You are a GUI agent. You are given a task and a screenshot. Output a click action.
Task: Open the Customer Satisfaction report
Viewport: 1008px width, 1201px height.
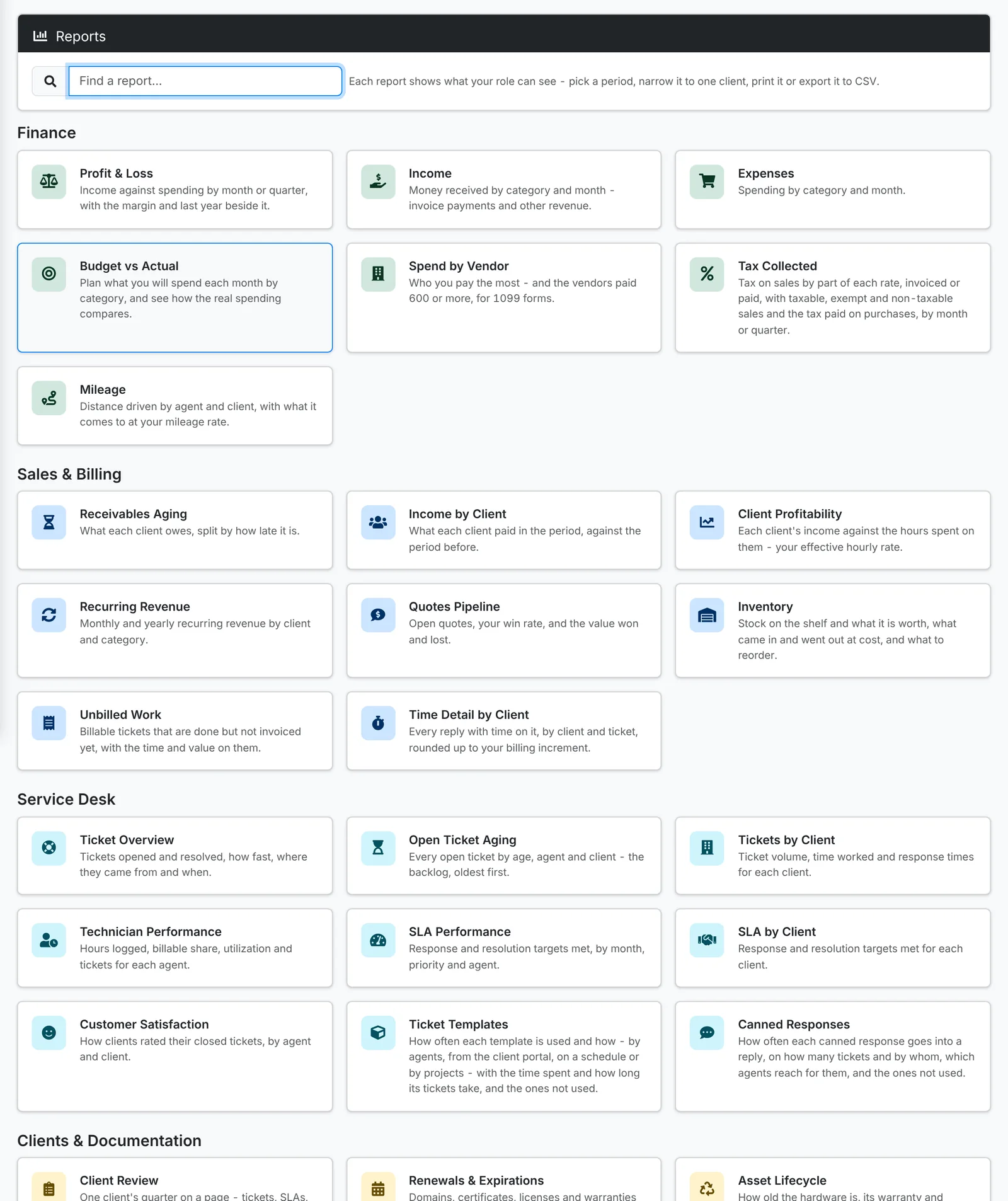coord(175,1057)
